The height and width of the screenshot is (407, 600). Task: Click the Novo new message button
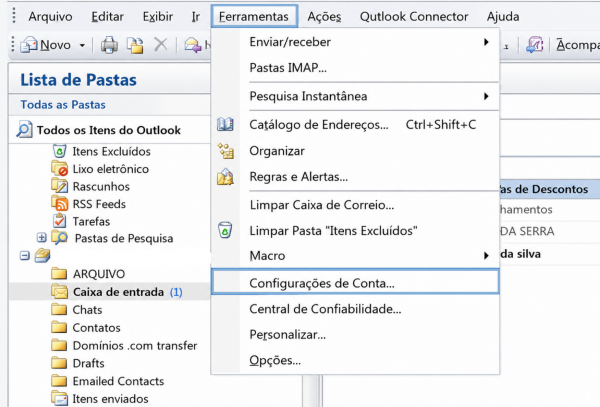point(46,45)
